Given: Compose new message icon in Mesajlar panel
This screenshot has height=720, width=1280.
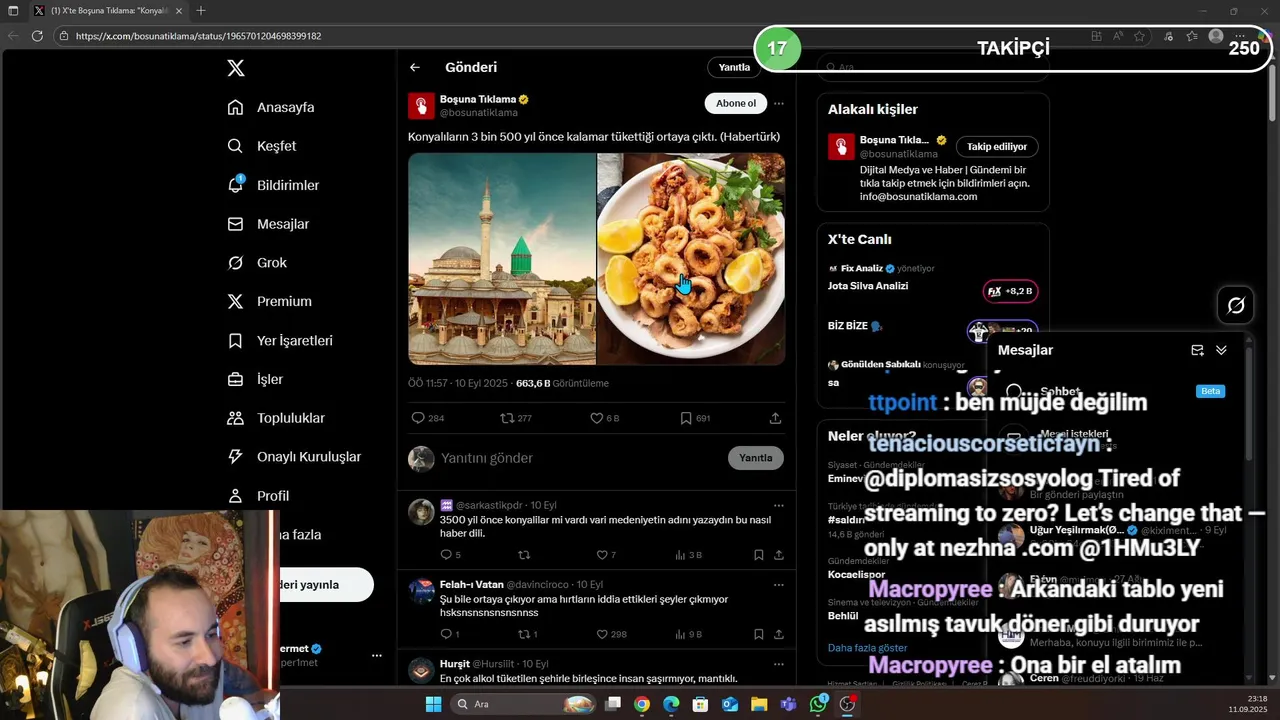Looking at the screenshot, I should pyautogui.click(x=1197, y=350).
